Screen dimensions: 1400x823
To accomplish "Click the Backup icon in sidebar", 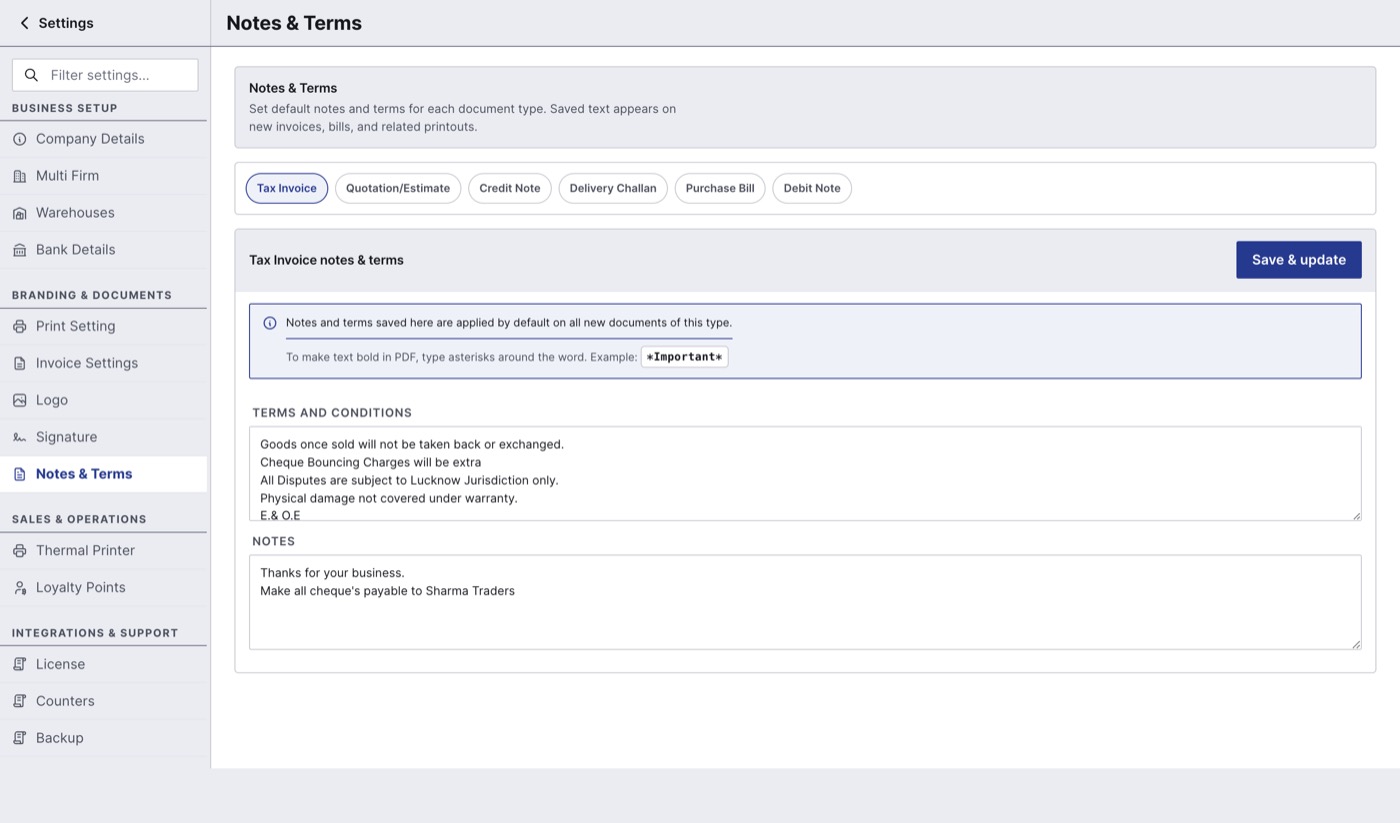I will 19,738.
